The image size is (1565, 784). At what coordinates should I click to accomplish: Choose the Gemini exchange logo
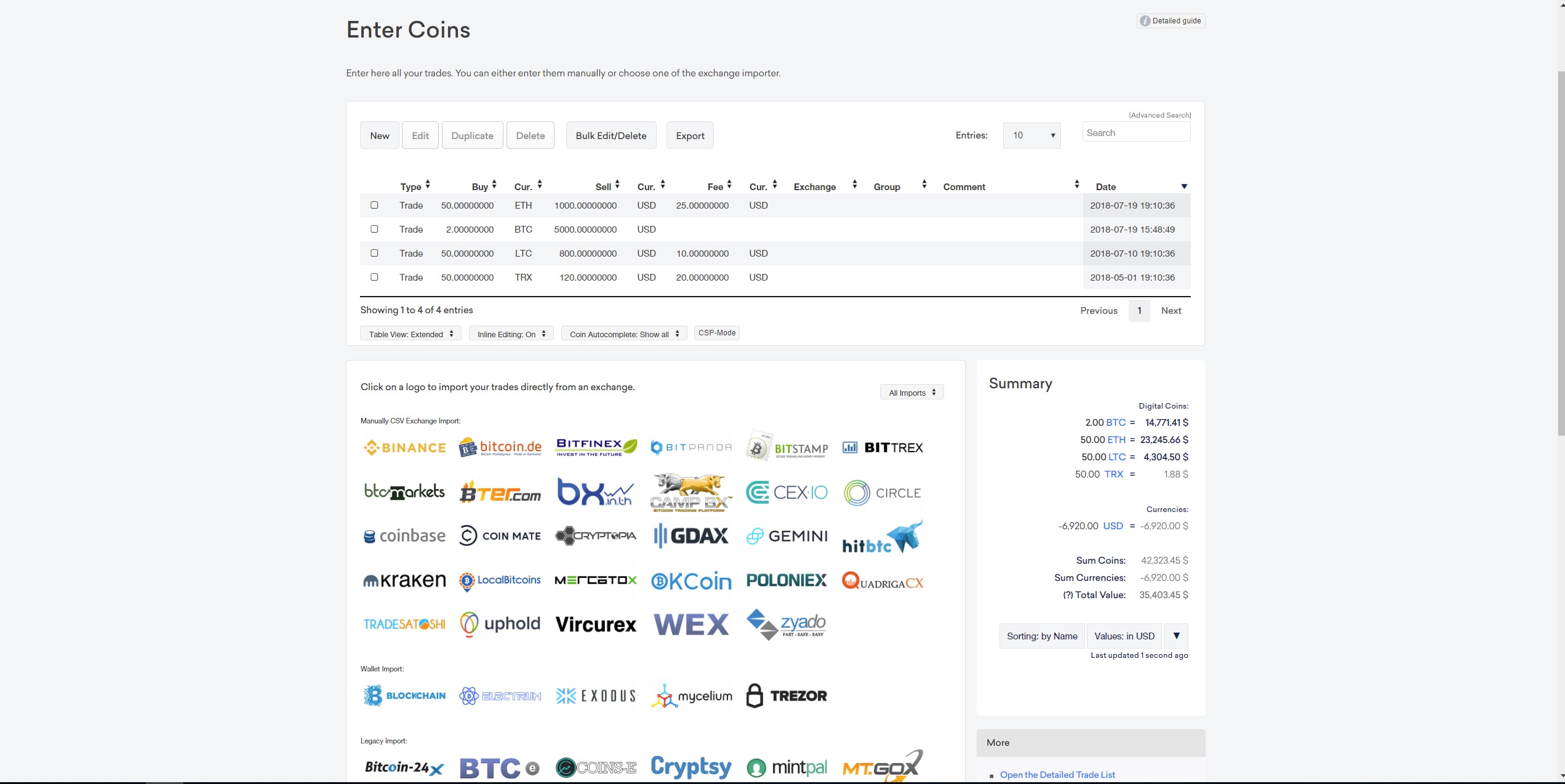click(x=787, y=536)
